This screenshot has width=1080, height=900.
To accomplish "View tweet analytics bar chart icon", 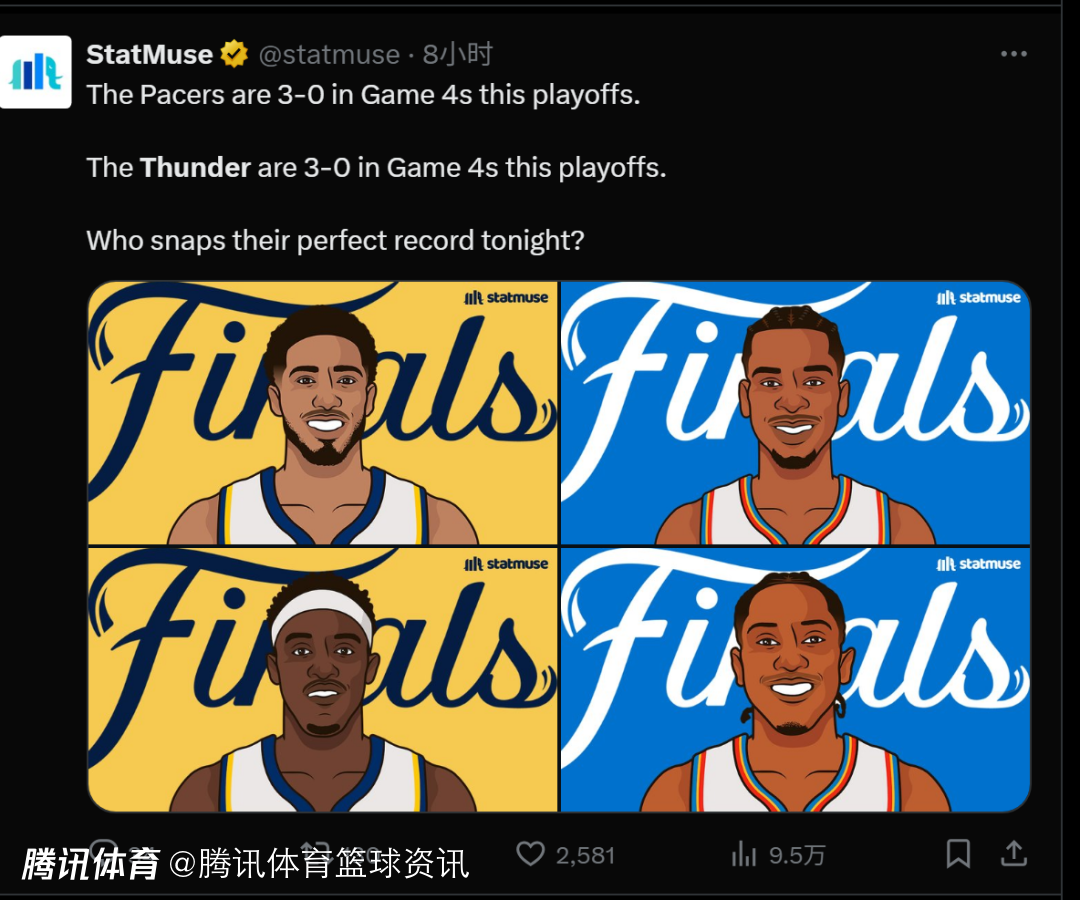I will [x=743, y=854].
